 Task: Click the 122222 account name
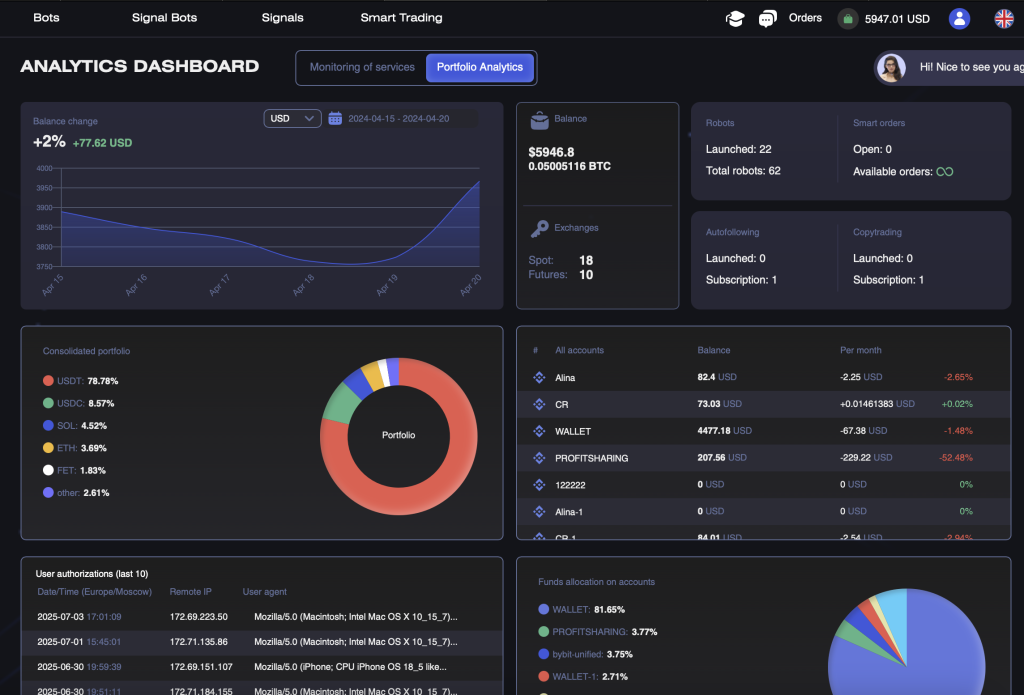click(x=570, y=485)
